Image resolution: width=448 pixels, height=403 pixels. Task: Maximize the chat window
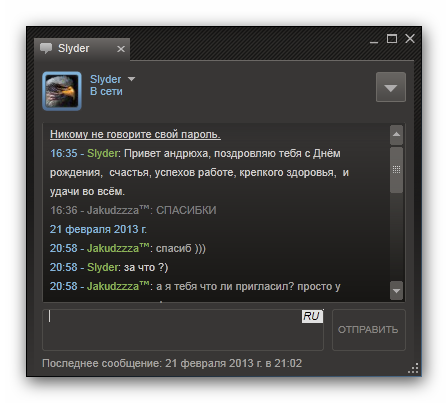coord(392,39)
